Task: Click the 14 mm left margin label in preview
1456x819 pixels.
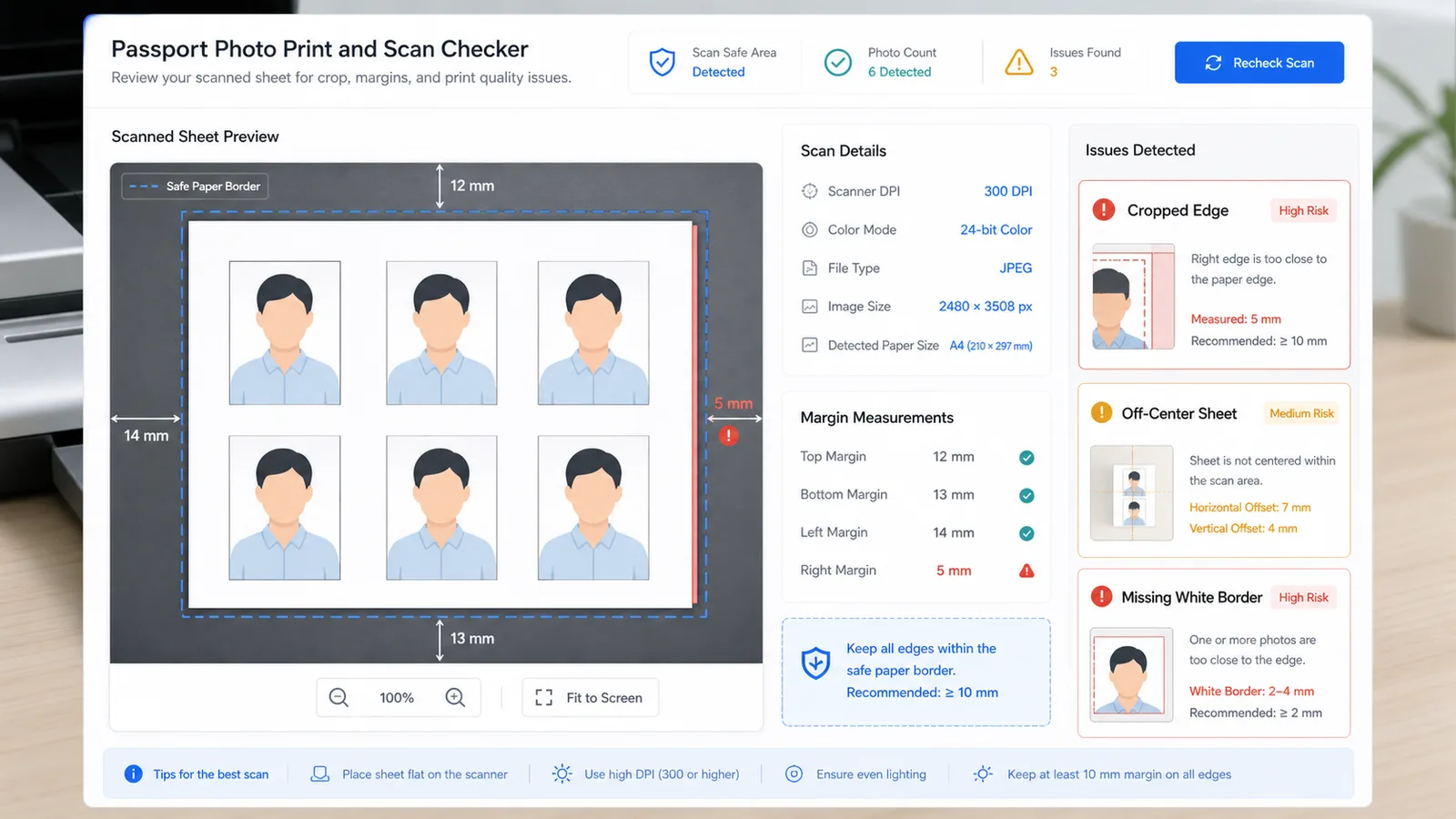Action: pyautogui.click(x=147, y=436)
